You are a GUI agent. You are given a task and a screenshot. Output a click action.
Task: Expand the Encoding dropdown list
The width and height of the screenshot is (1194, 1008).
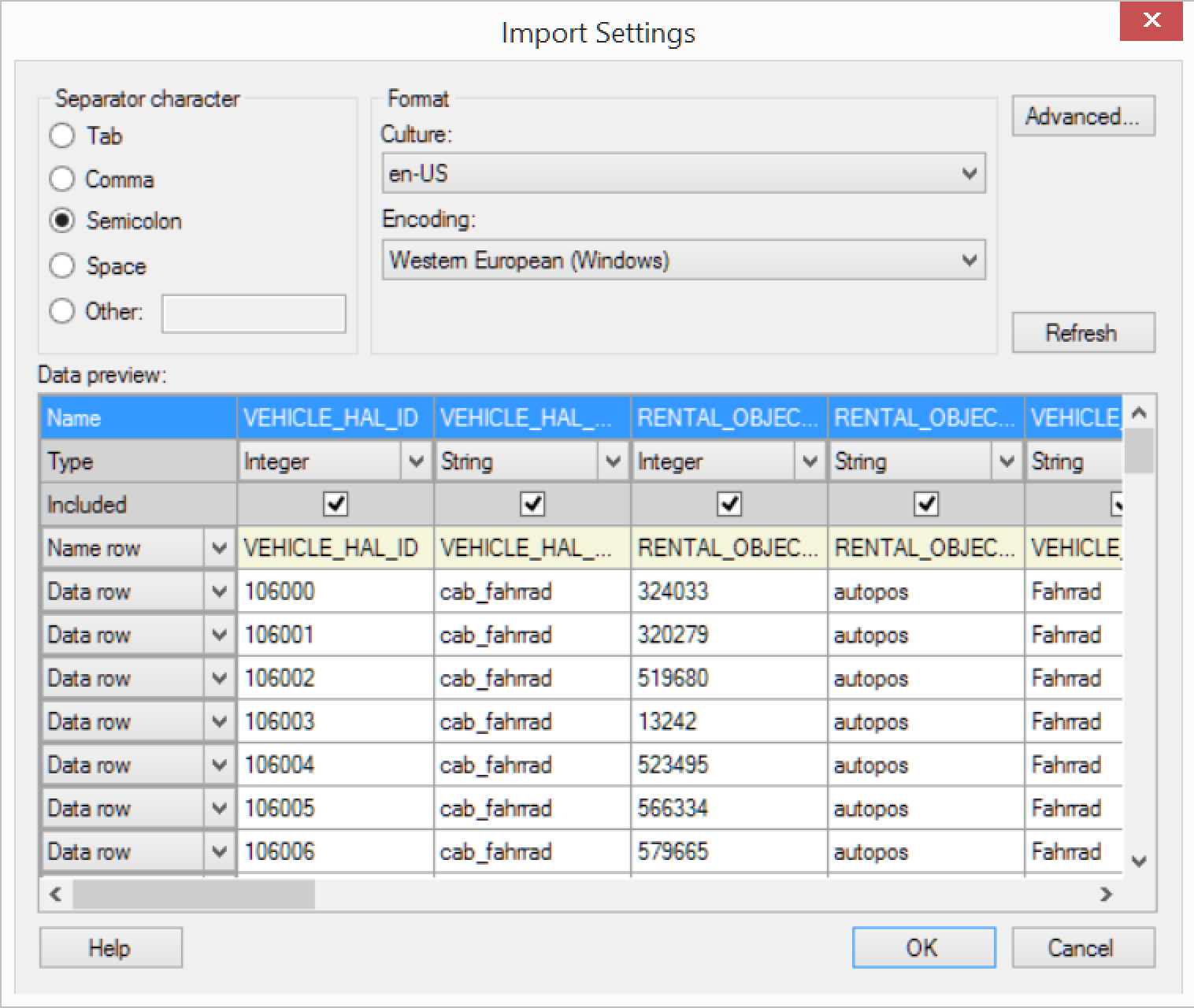pos(683,261)
